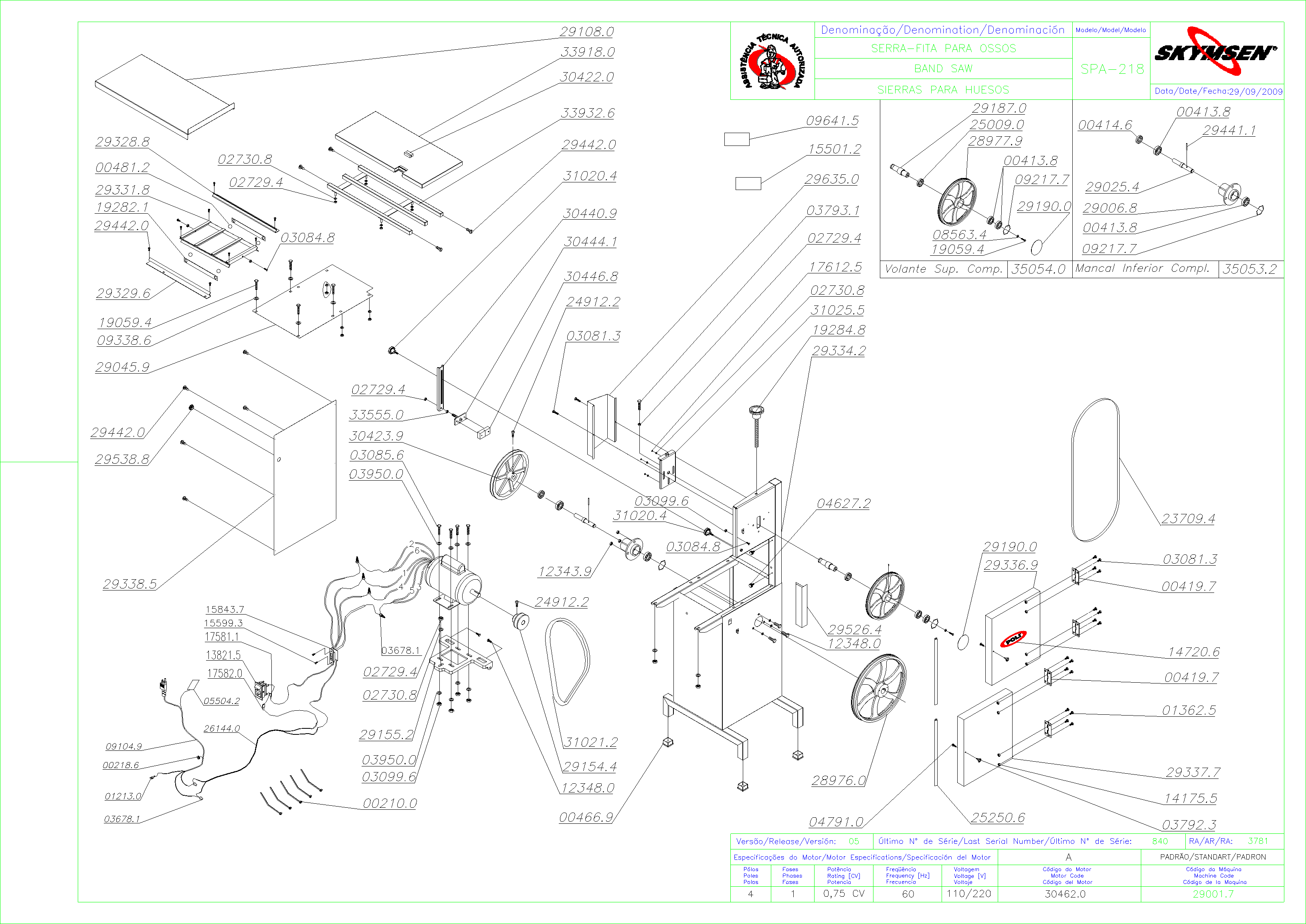Click part number 09641.5
Viewport: 1306px width, 924px height.
[x=832, y=121]
